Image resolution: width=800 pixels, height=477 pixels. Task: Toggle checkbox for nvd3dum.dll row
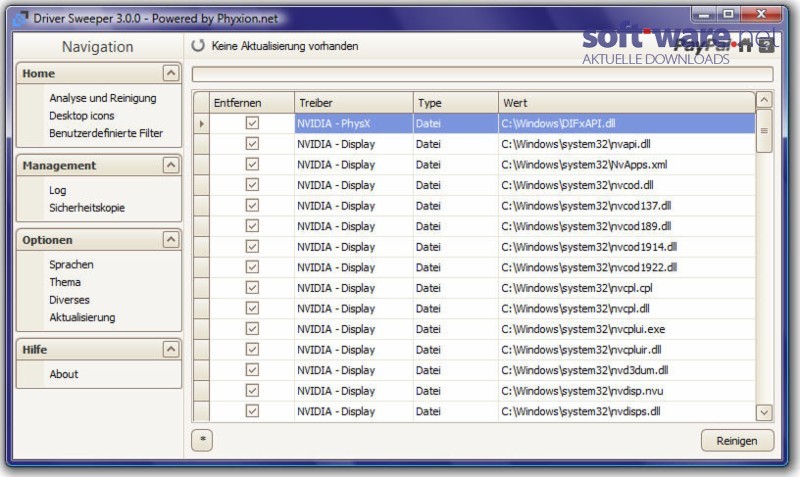tap(252, 369)
